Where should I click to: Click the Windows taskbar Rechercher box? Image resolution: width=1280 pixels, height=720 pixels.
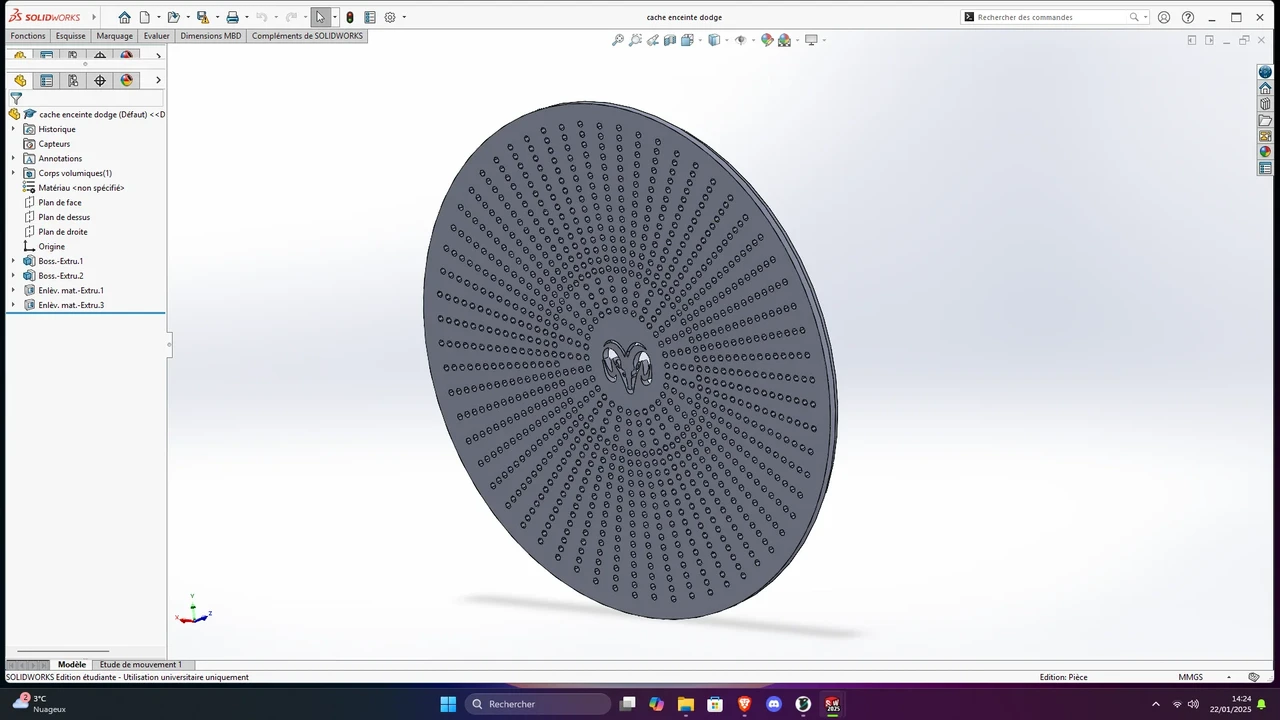tap(538, 704)
